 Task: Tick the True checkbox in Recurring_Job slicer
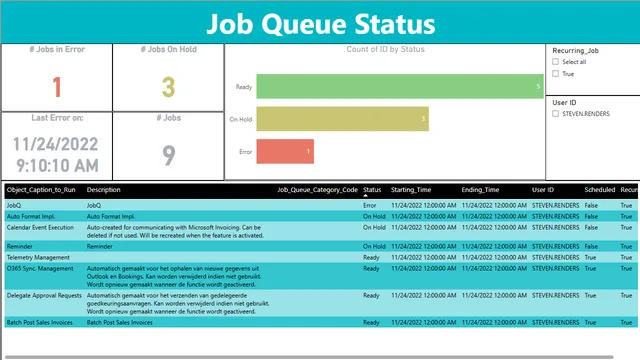pyautogui.click(x=556, y=73)
